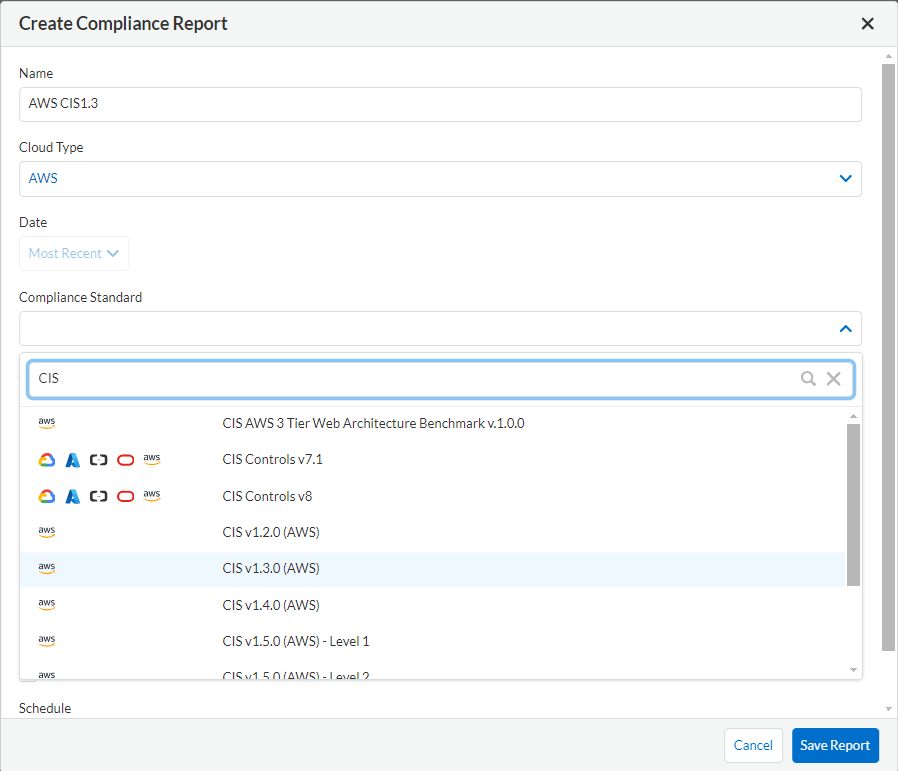Choose CIS v1.2.0 (AWS)

tap(432, 532)
